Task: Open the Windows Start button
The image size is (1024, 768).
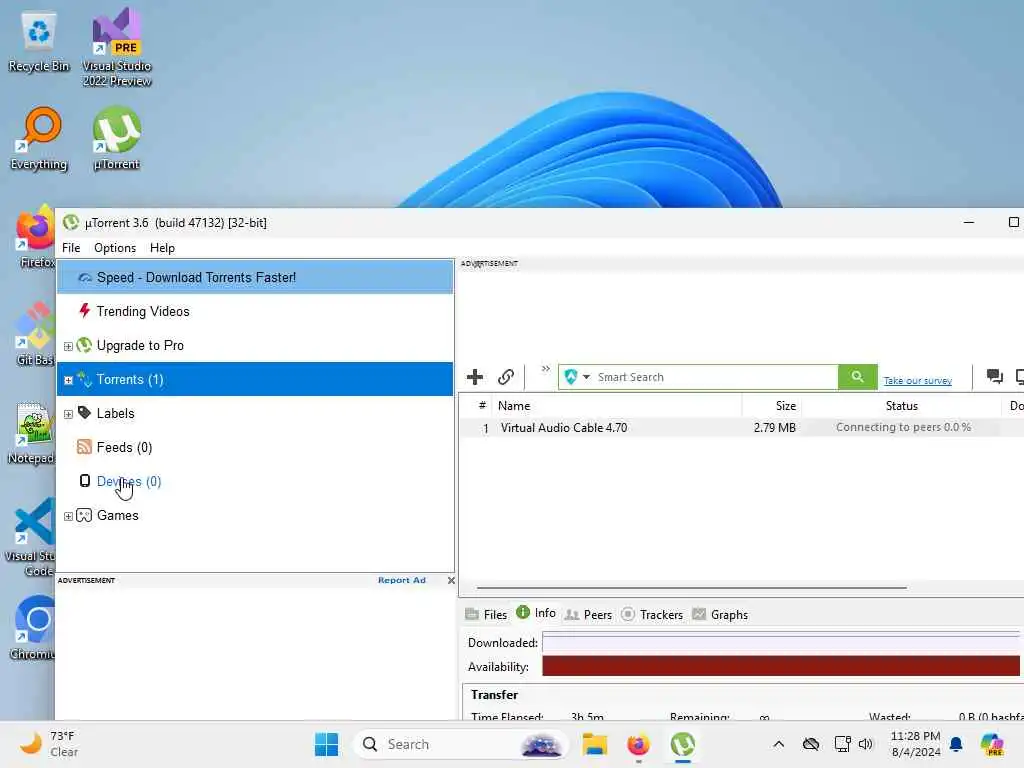Action: click(327, 744)
